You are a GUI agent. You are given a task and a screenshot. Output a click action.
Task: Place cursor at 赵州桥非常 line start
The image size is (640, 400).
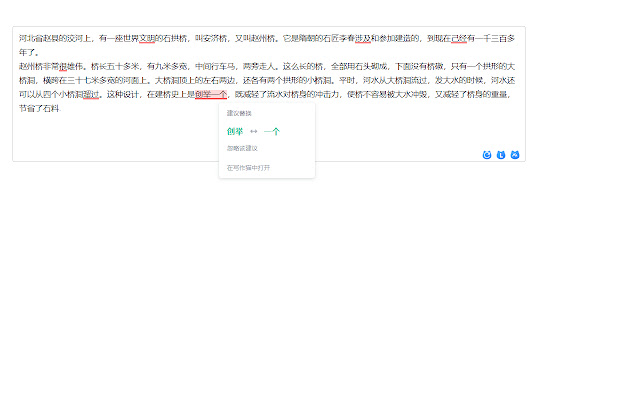tap(19, 67)
